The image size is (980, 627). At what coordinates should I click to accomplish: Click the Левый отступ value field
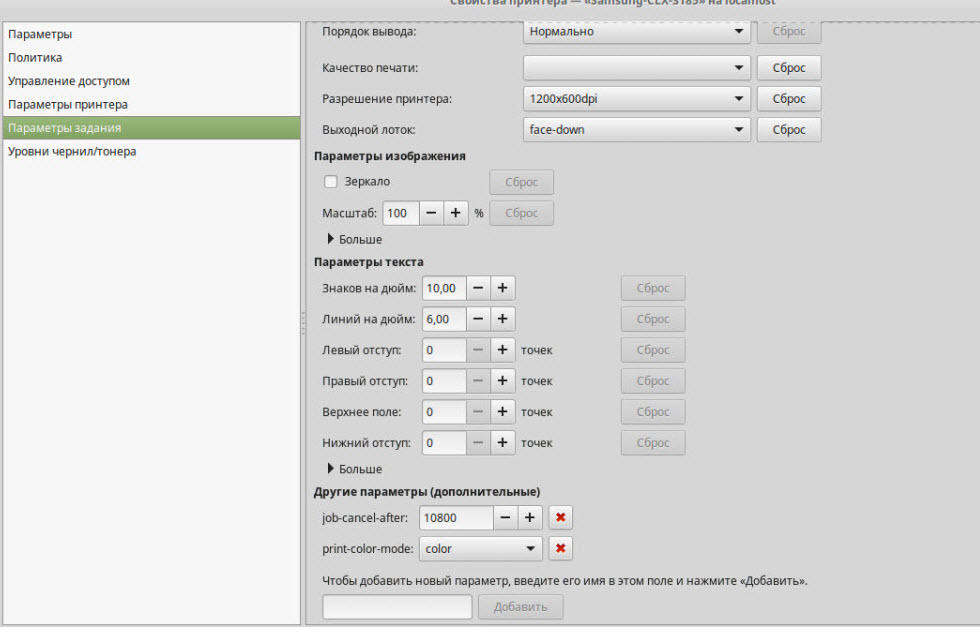coord(444,350)
